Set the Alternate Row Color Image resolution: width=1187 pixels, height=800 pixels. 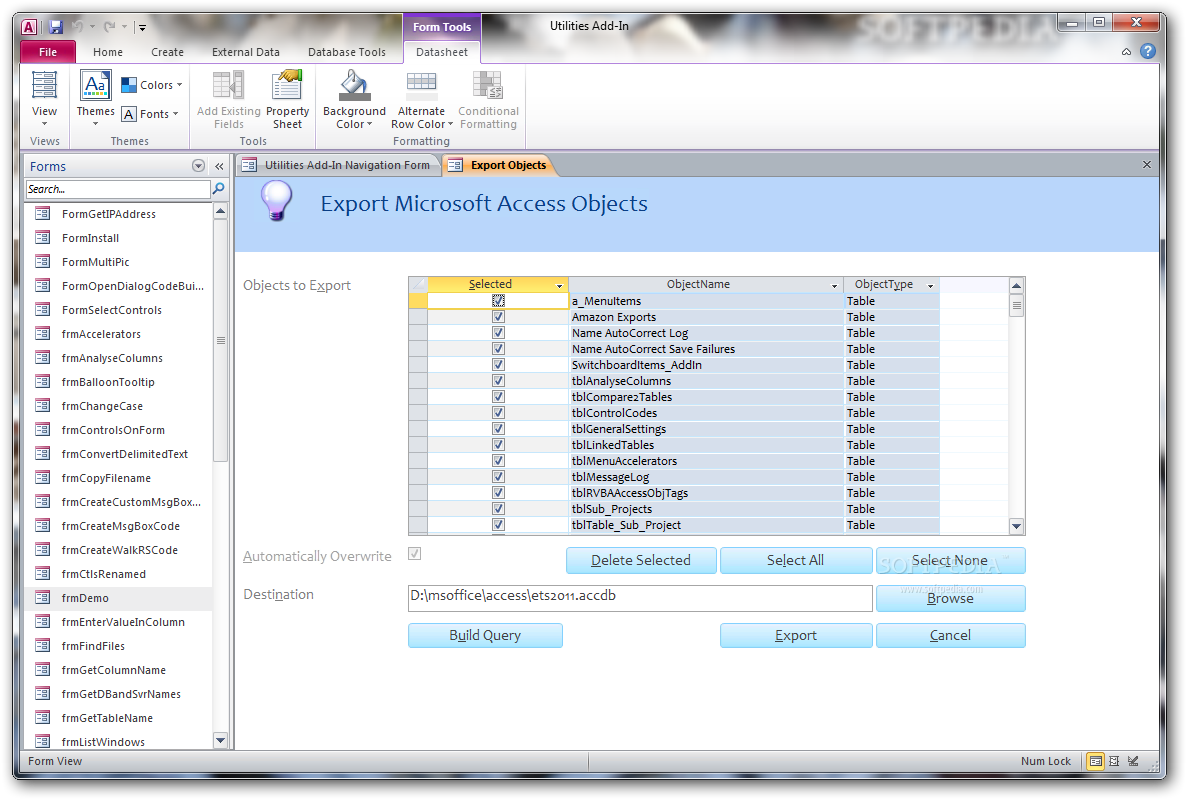pos(422,100)
